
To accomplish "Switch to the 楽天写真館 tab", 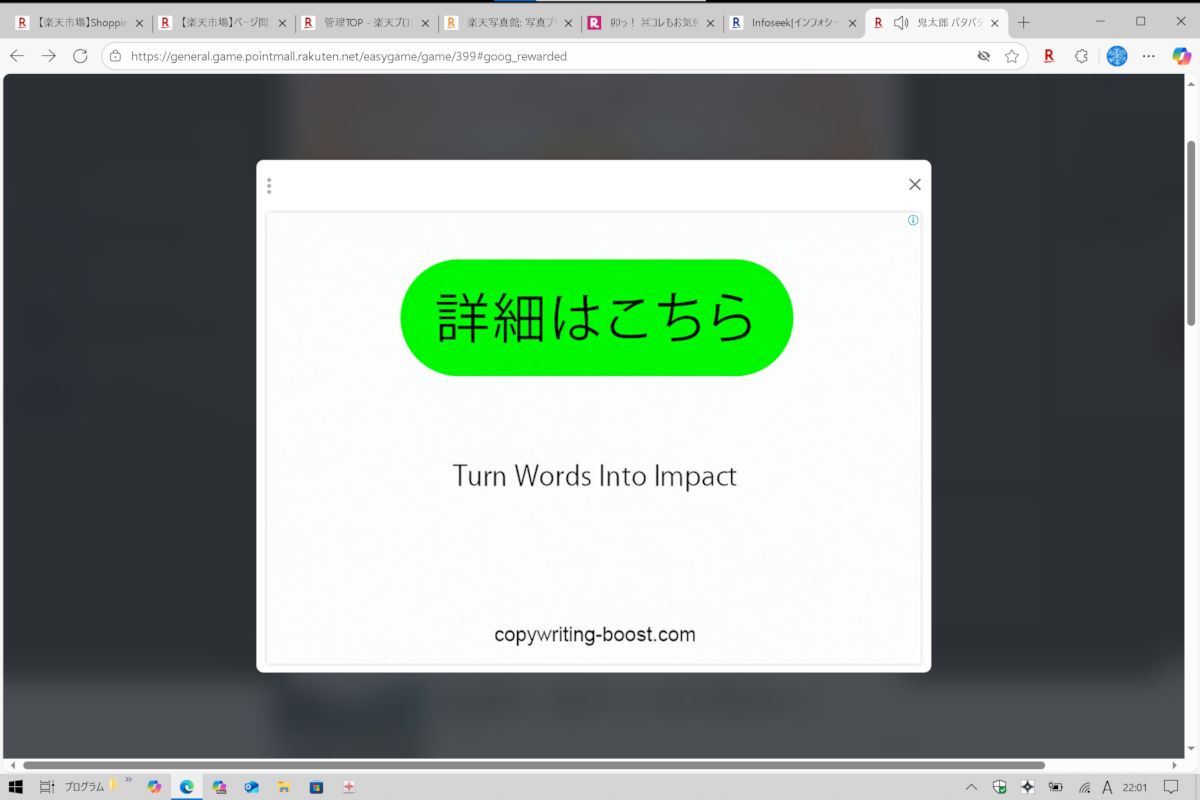I will tap(508, 22).
